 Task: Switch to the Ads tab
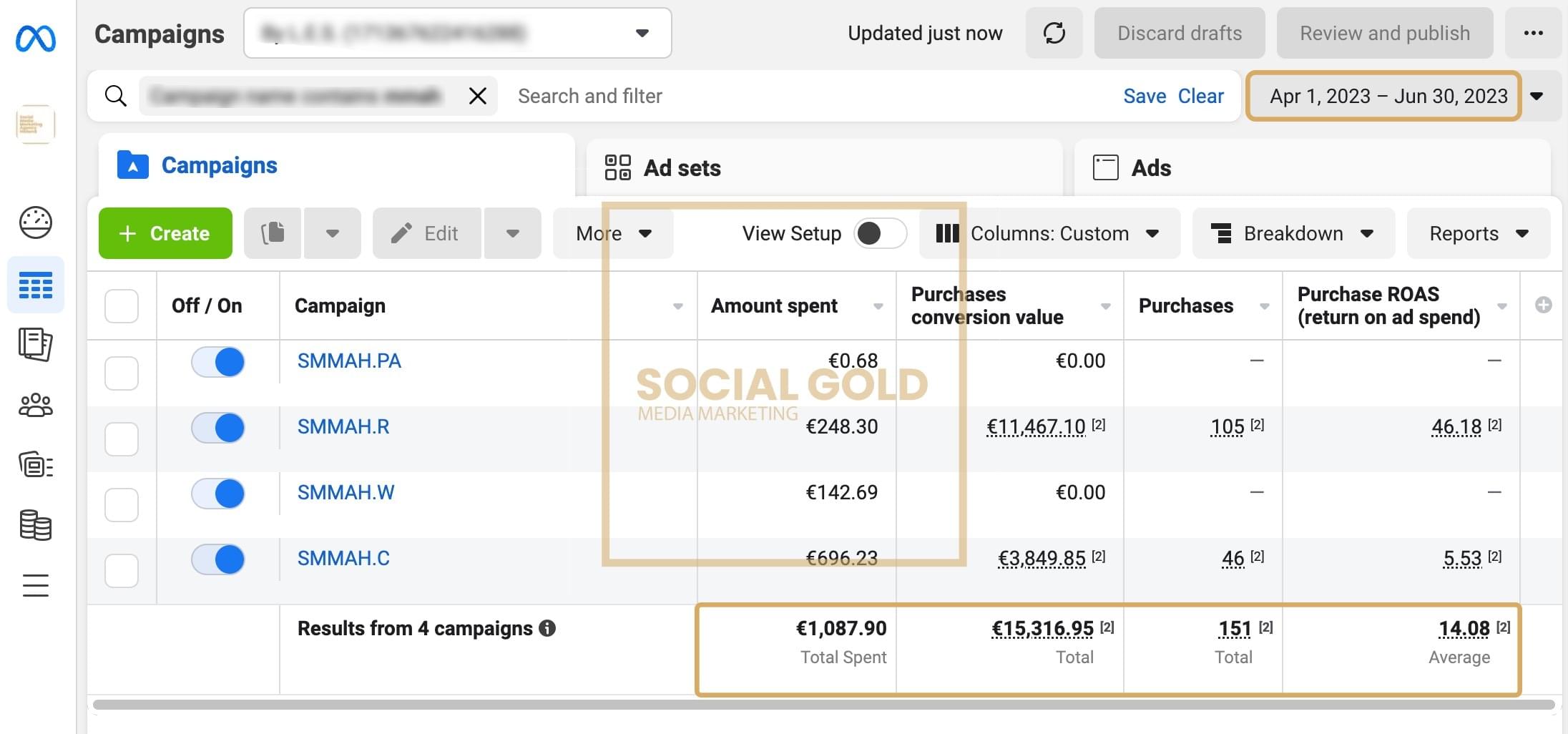pos(1313,167)
